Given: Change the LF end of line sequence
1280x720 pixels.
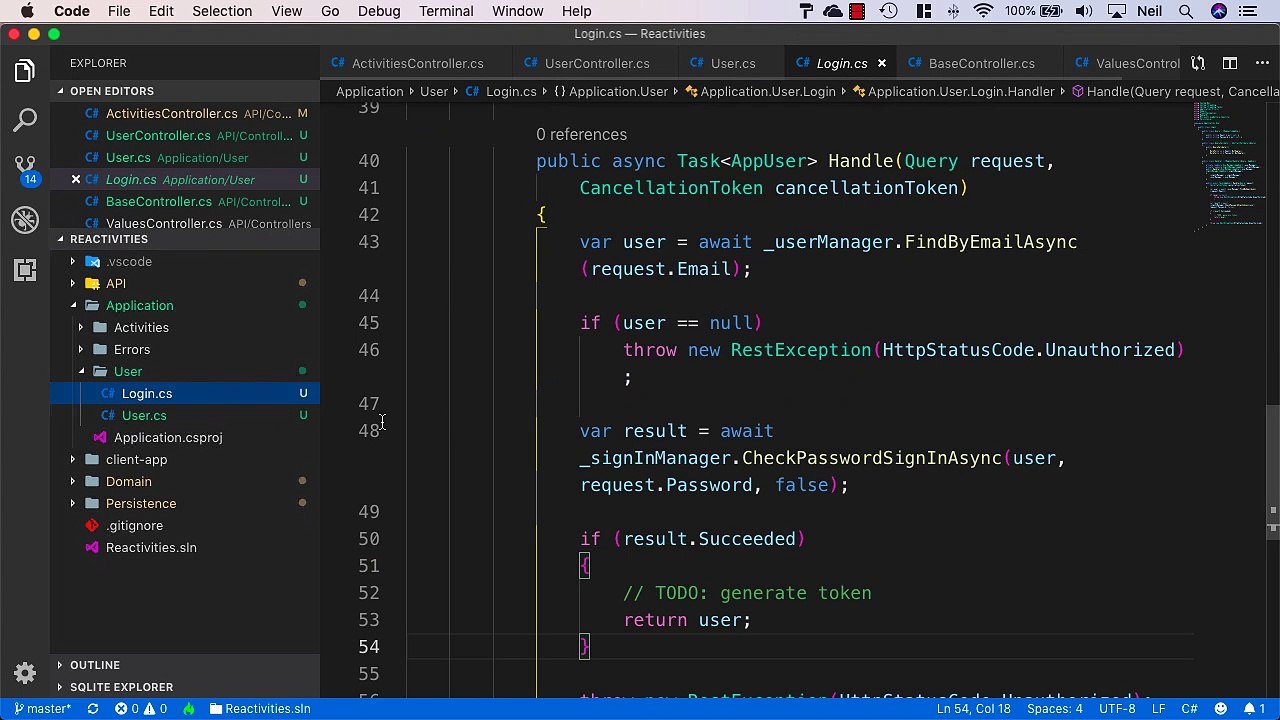Looking at the screenshot, I should click(x=1159, y=709).
